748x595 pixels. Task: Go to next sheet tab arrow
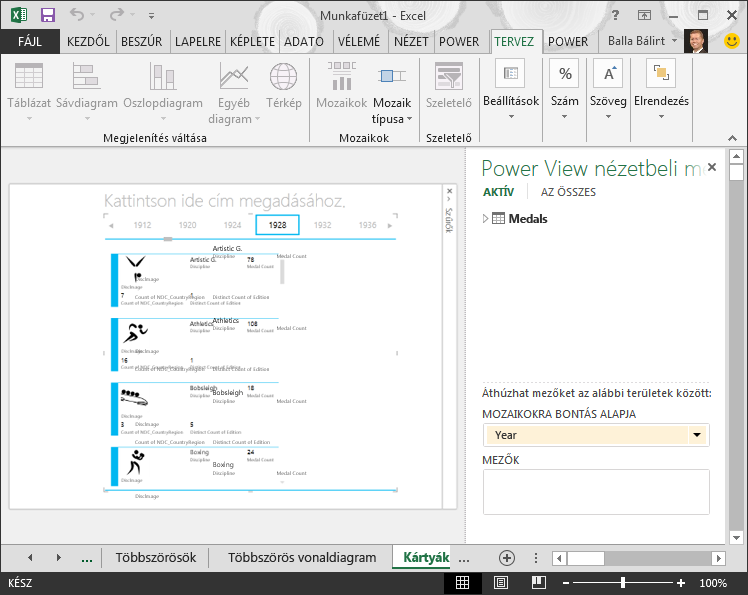tap(59, 557)
